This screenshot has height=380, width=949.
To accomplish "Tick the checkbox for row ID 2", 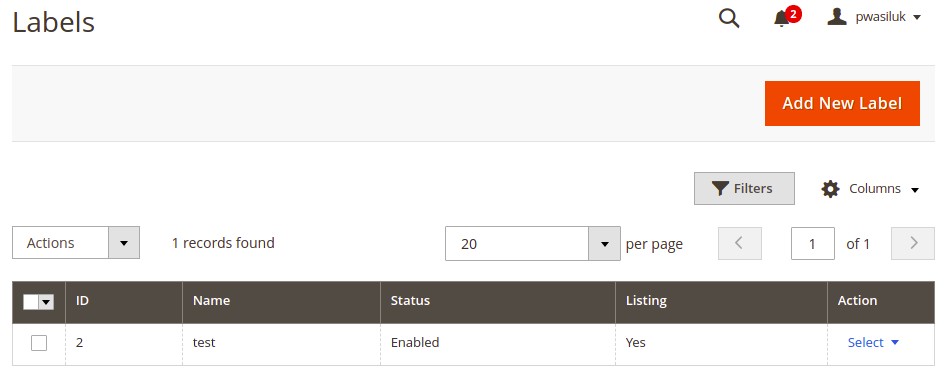I will pos(39,343).
